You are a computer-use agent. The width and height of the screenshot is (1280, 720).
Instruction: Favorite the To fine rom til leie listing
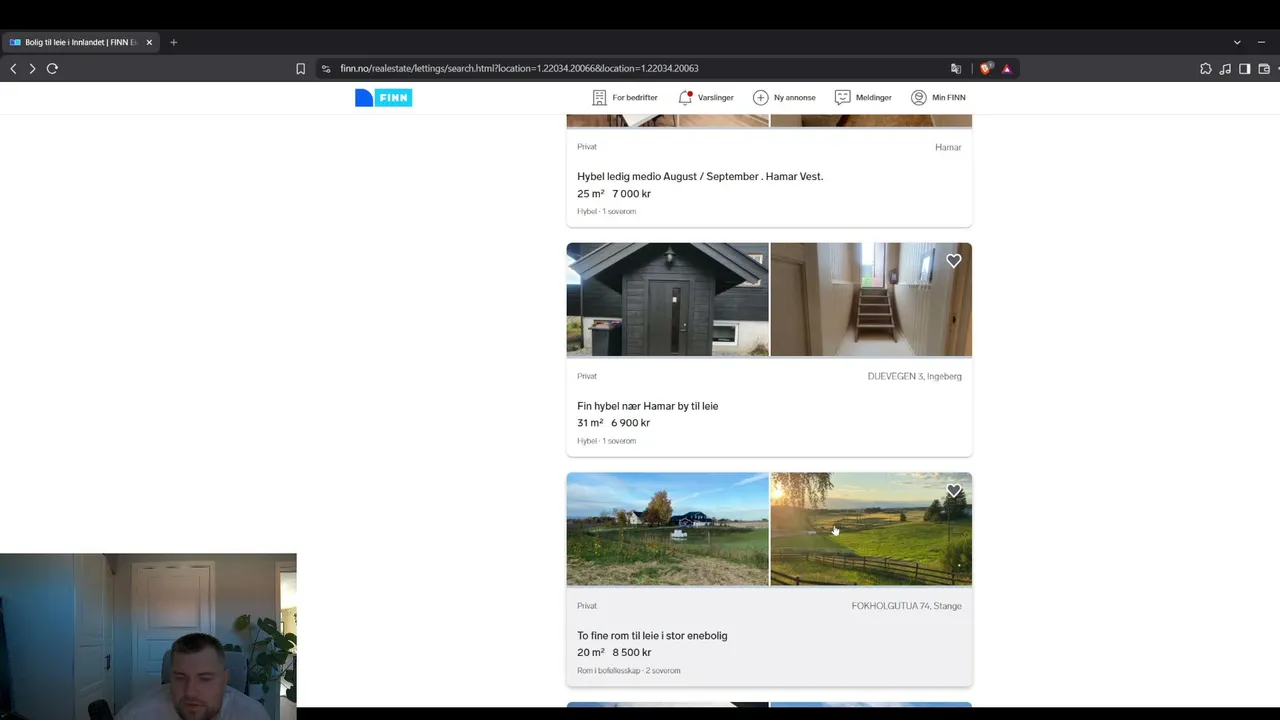[954, 491]
